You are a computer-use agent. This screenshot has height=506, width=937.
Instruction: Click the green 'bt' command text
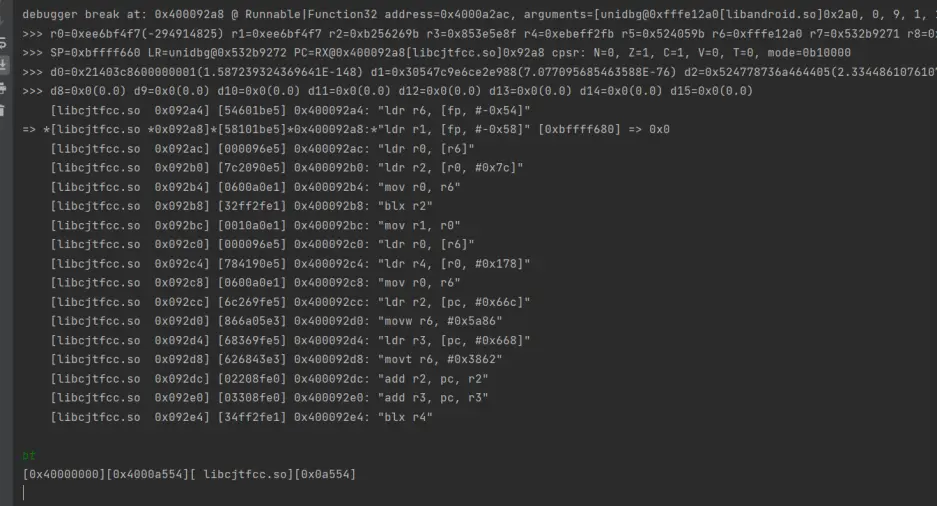29,455
